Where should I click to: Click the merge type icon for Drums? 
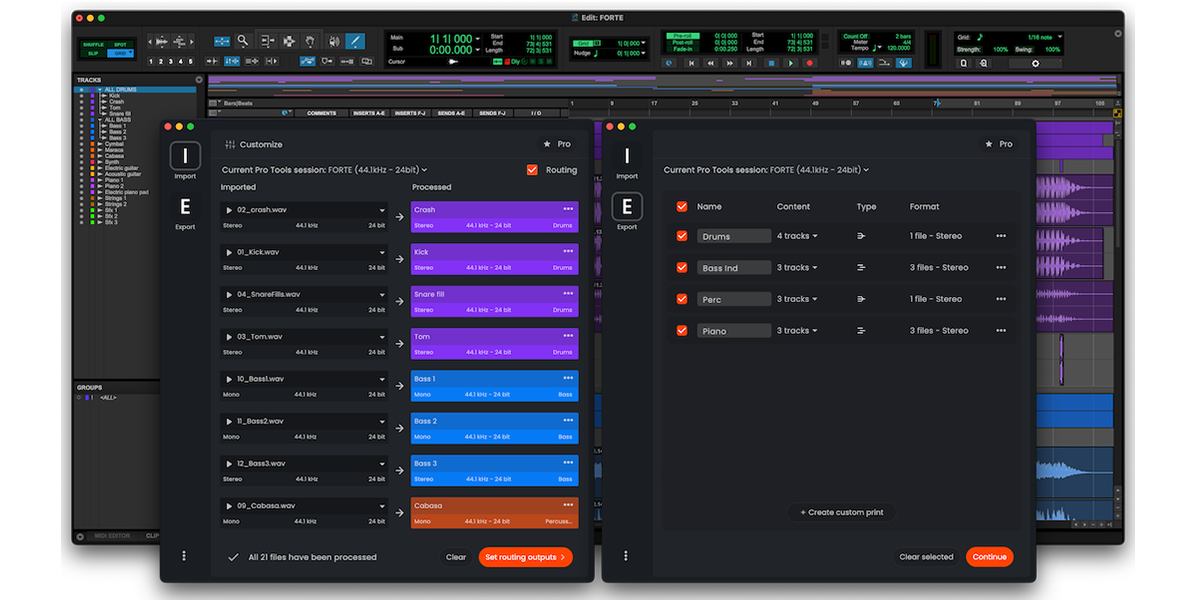pos(861,236)
